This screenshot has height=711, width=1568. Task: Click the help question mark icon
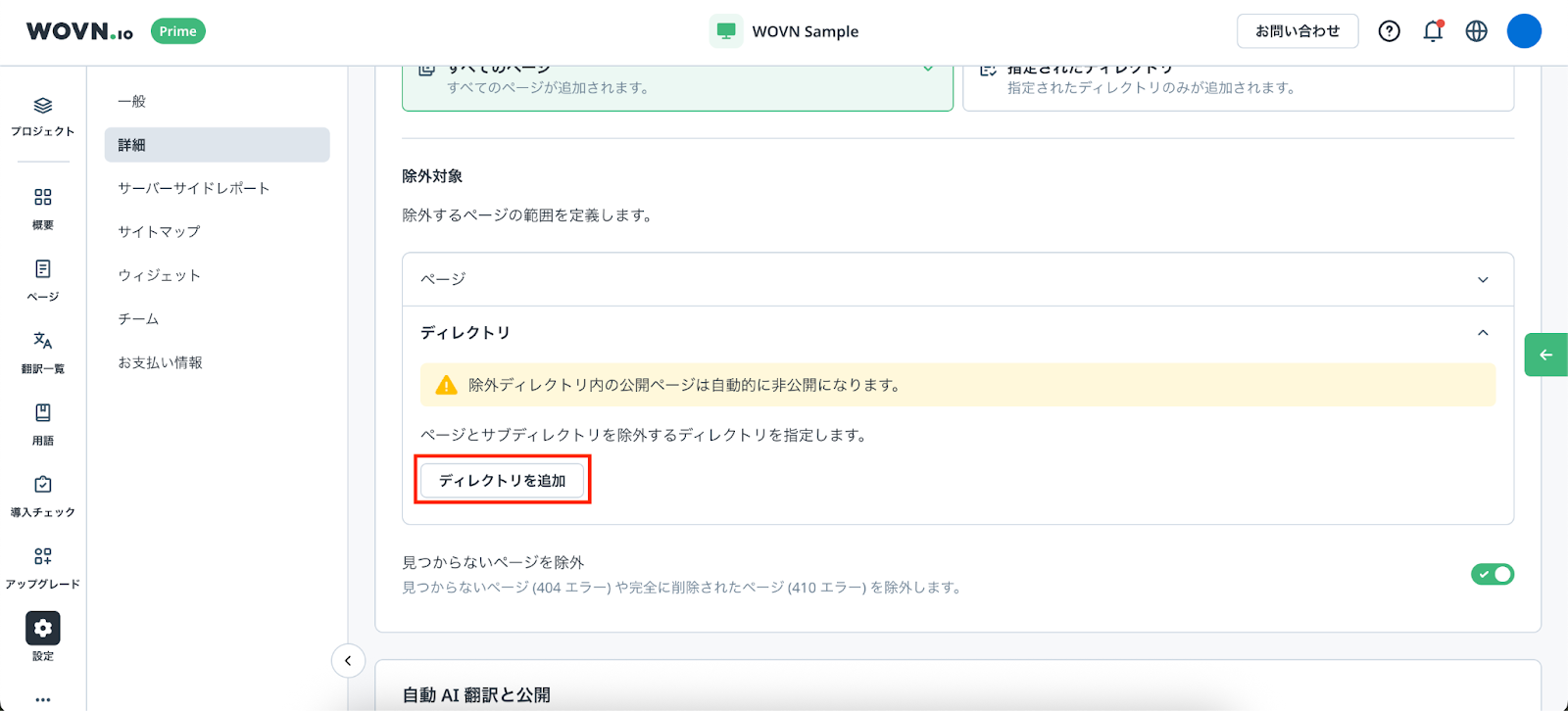(1389, 31)
